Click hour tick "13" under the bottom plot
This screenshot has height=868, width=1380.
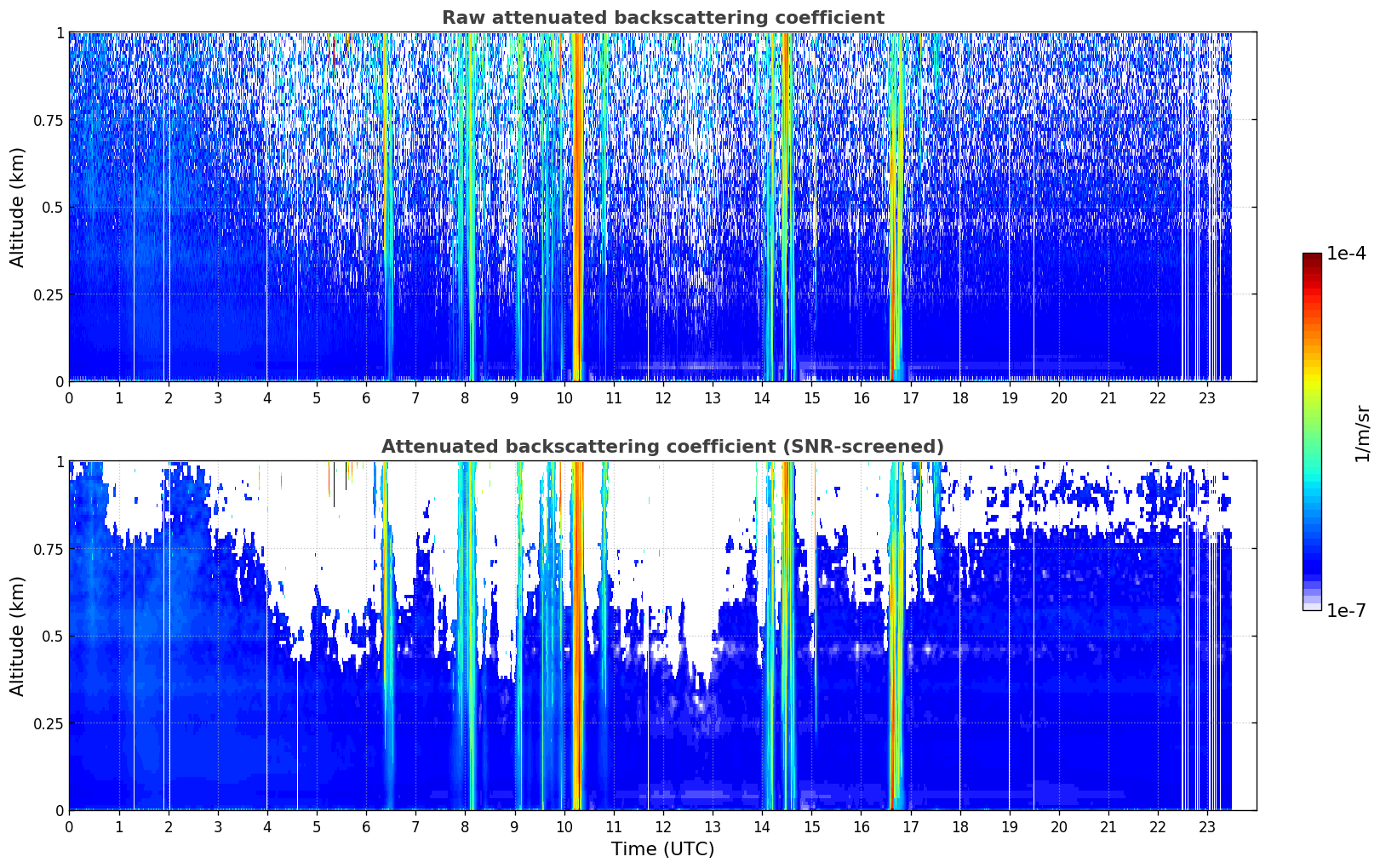pos(713,826)
